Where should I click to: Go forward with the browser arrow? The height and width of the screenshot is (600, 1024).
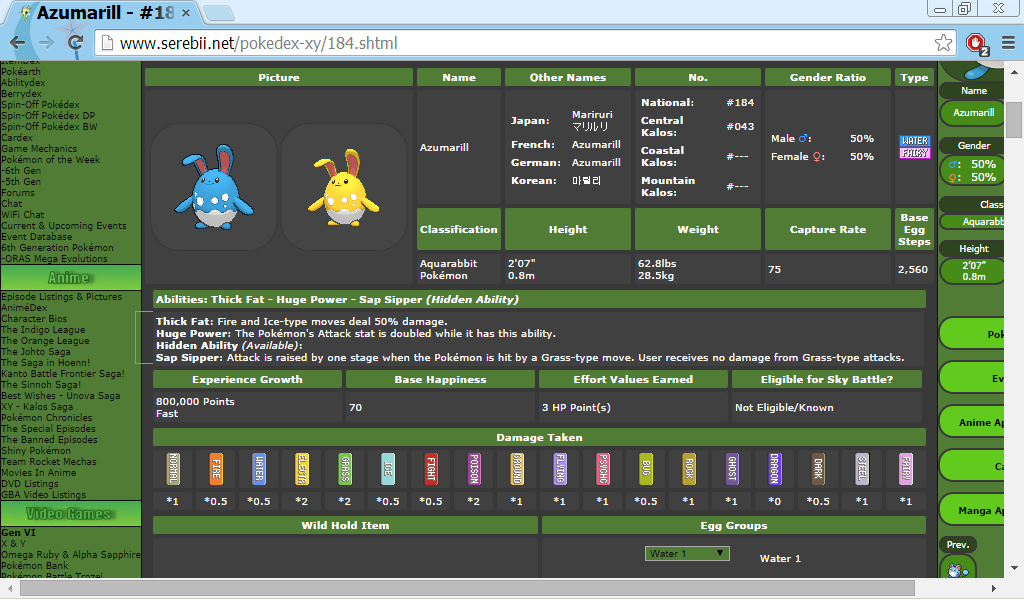click(46, 43)
